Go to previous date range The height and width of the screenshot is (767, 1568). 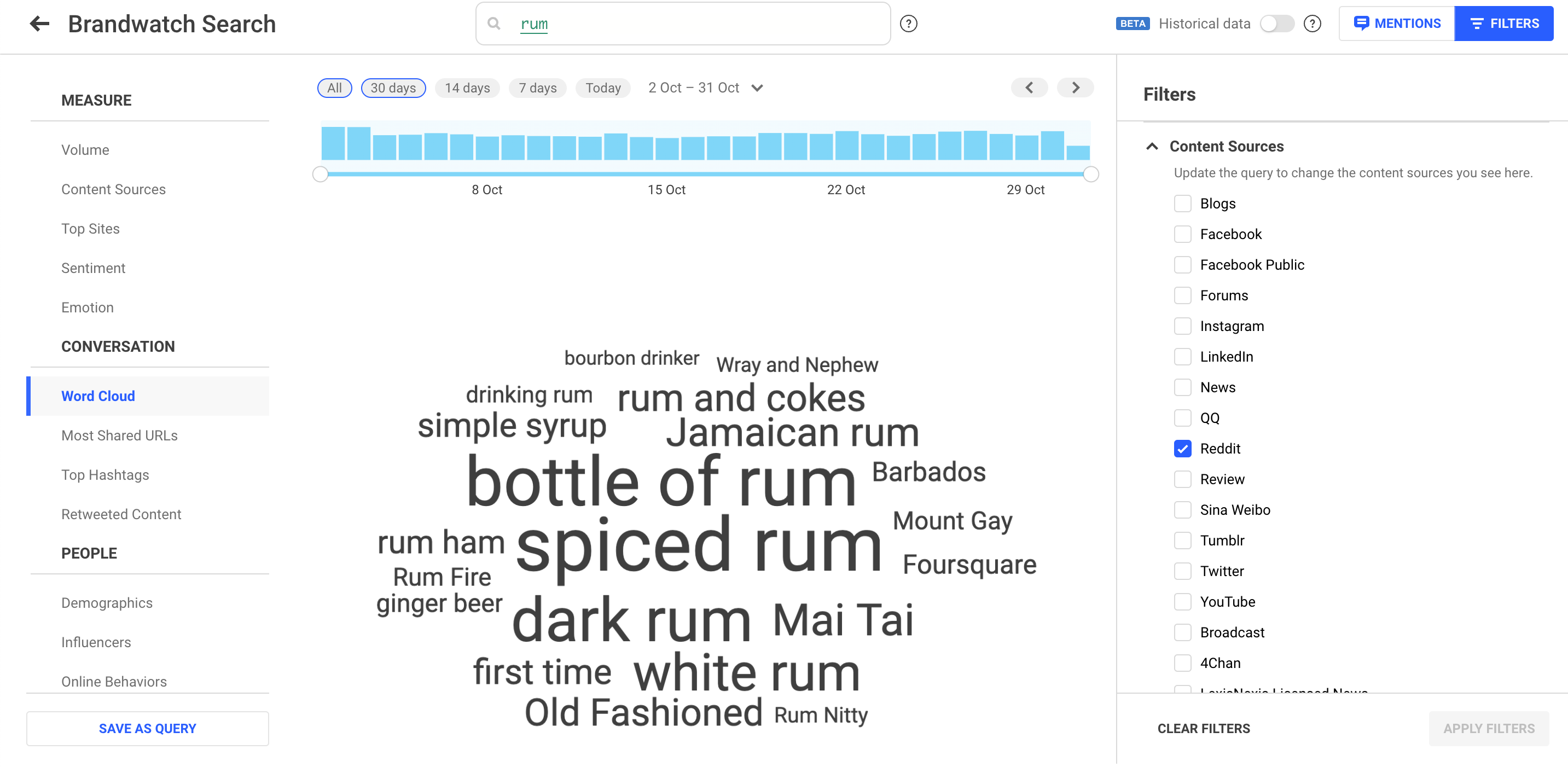pos(1029,88)
